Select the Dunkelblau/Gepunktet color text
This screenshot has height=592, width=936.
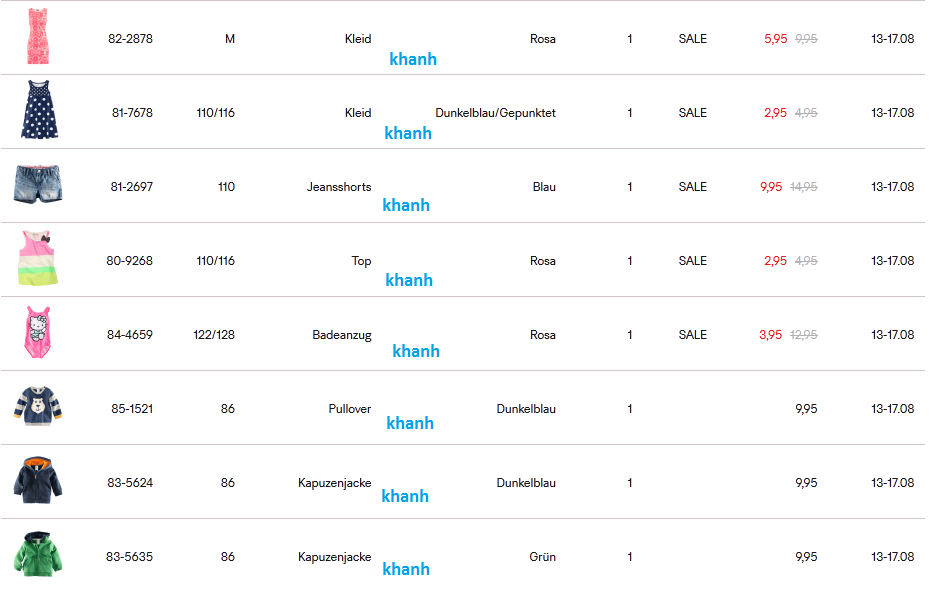click(495, 113)
